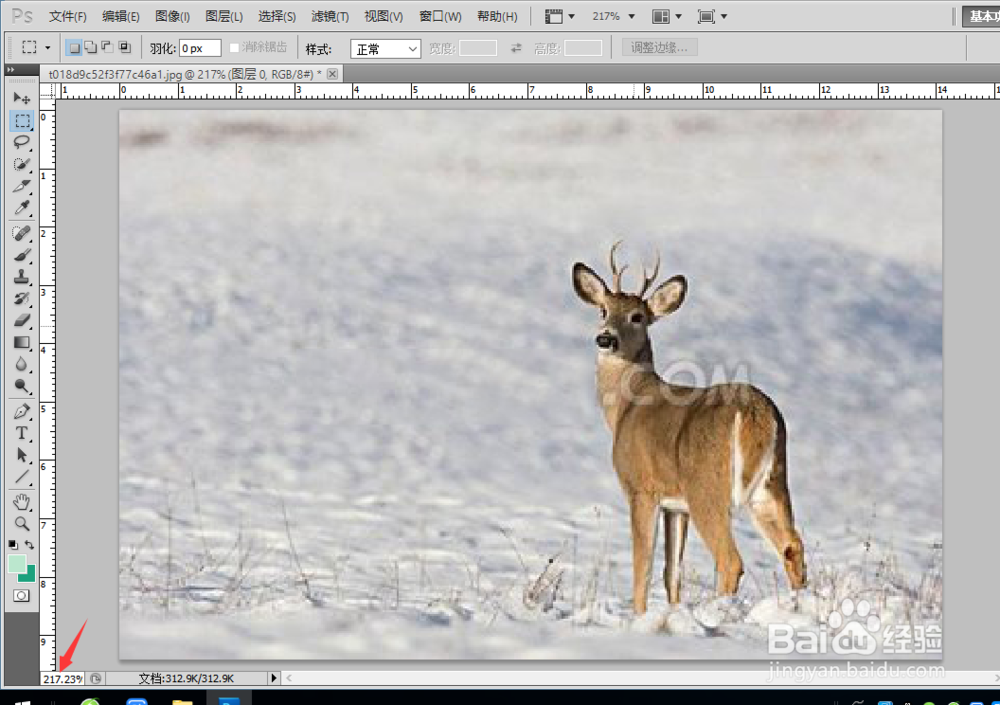Open the 样式 style dropdown
The width and height of the screenshot is (1000, 705).
pyautogui.click(x=385, y=49)
